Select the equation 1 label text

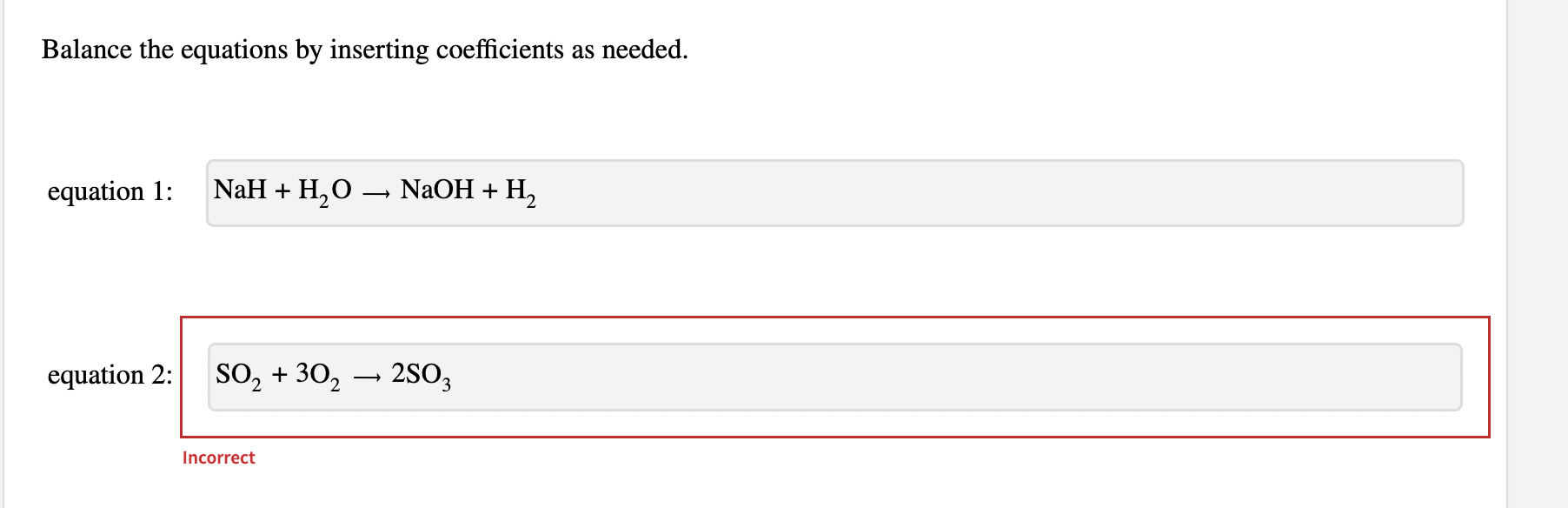coord(109,192)
